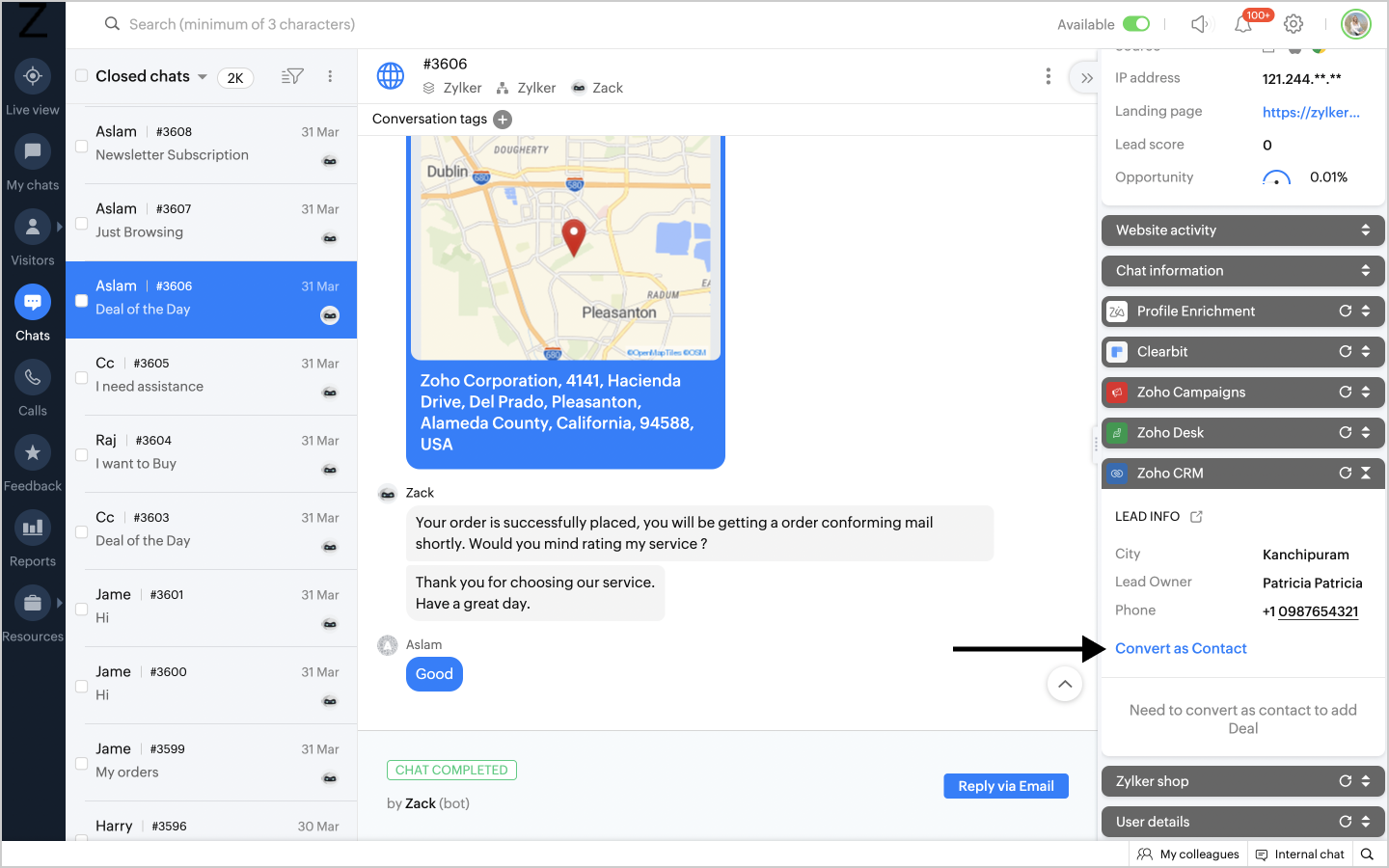
Task: Click the 2K closed chats count badge
Action: pyautogui.click(x=235, y=78)
